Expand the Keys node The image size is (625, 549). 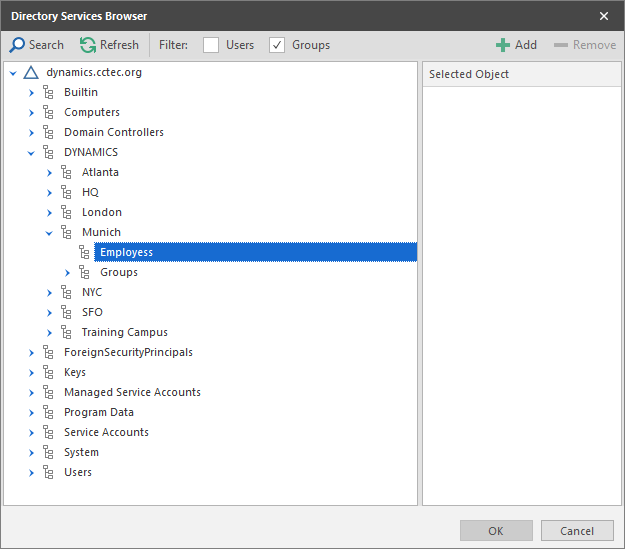31,373
